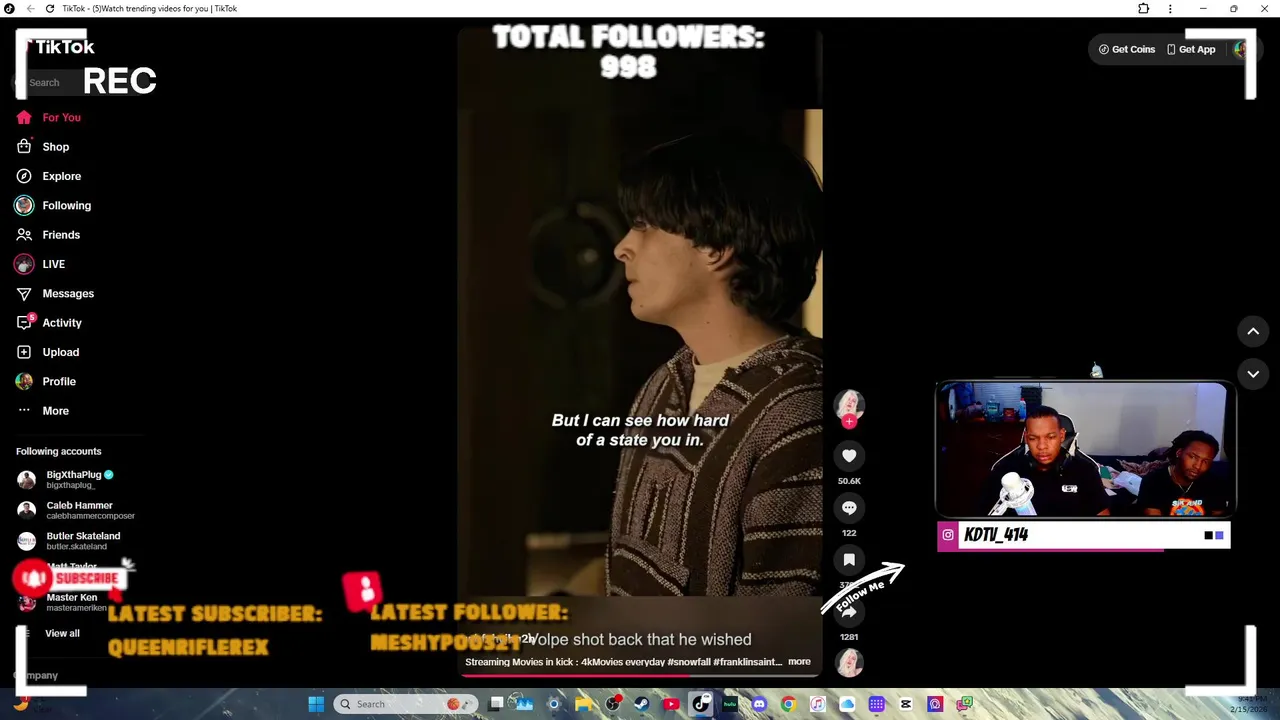Go to the previous video arrow
This screenshot has width=1280, height=720.
click(1253, 331)
